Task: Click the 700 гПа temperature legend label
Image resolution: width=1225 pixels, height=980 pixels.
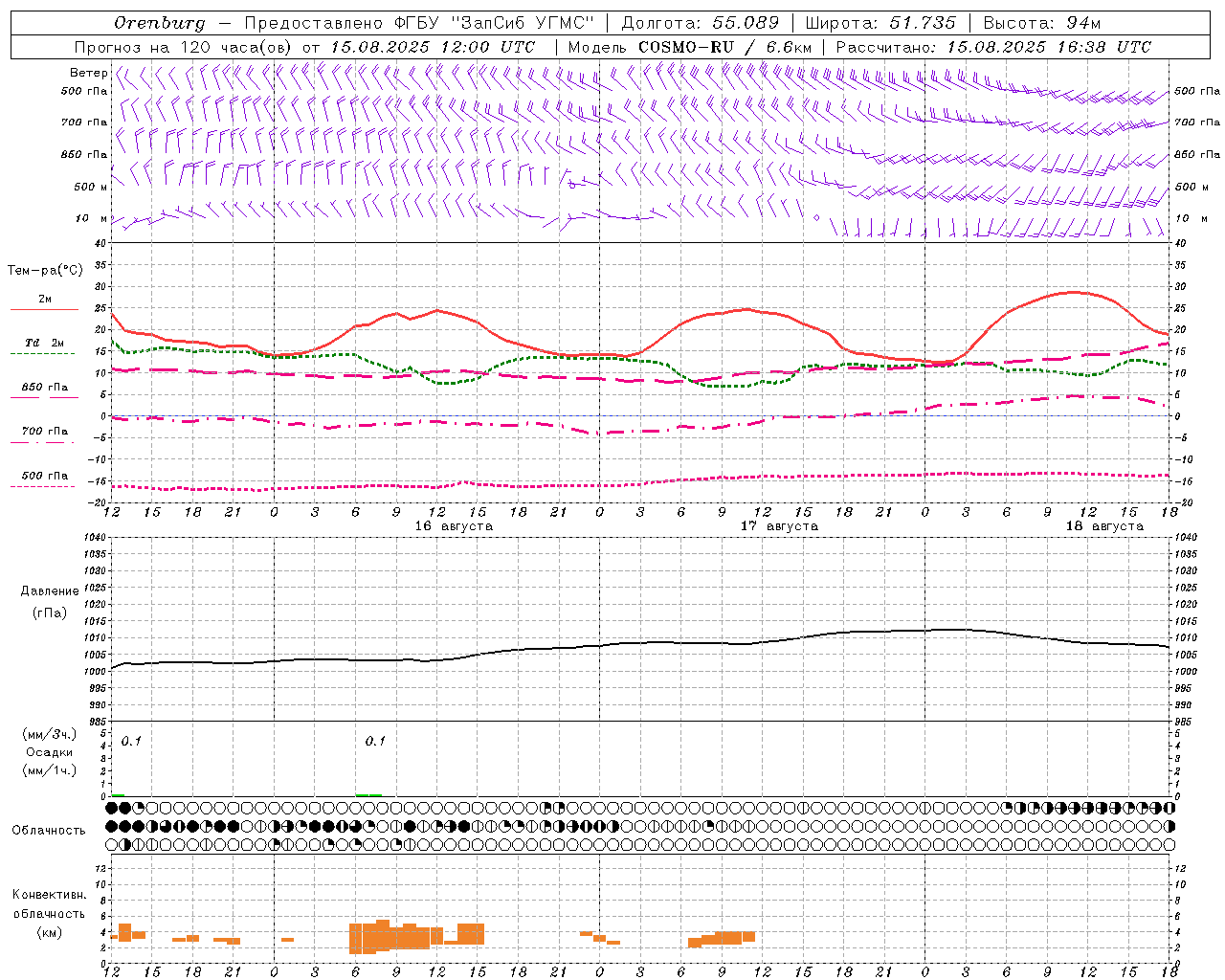Action: 44,432
